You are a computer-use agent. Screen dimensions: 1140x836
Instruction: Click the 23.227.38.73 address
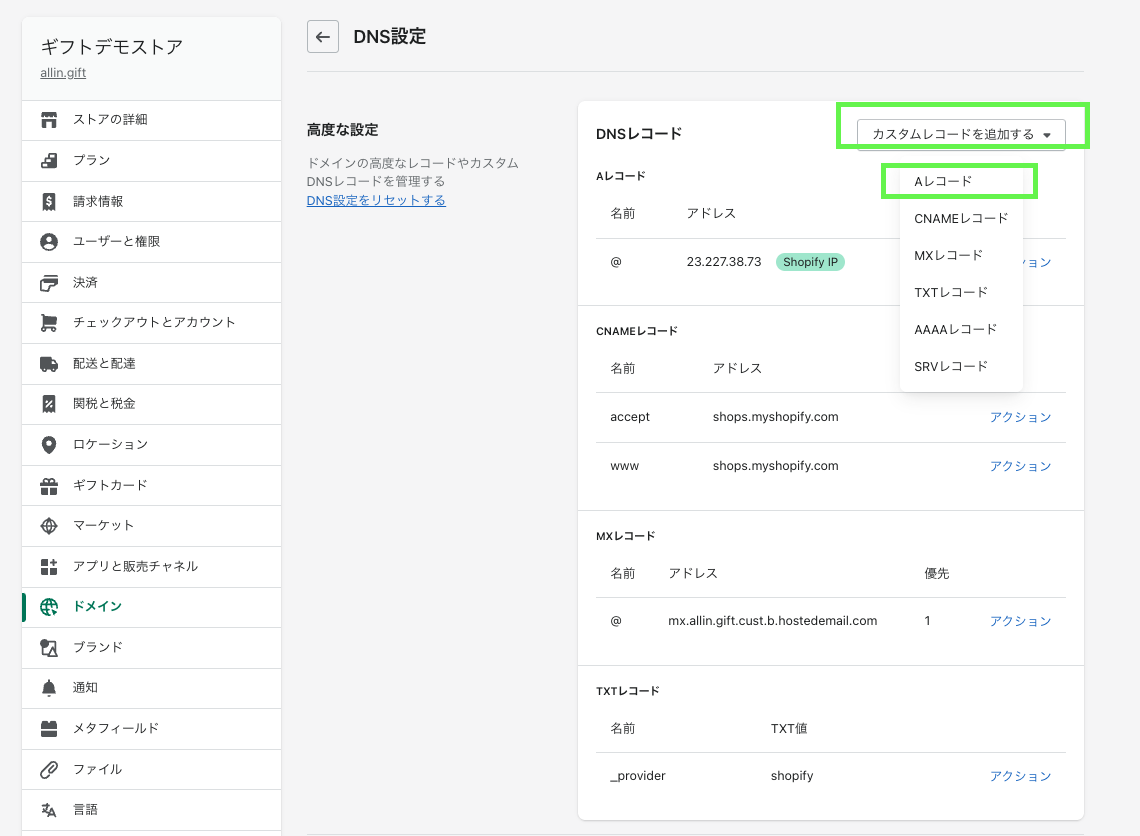[723, 262]
